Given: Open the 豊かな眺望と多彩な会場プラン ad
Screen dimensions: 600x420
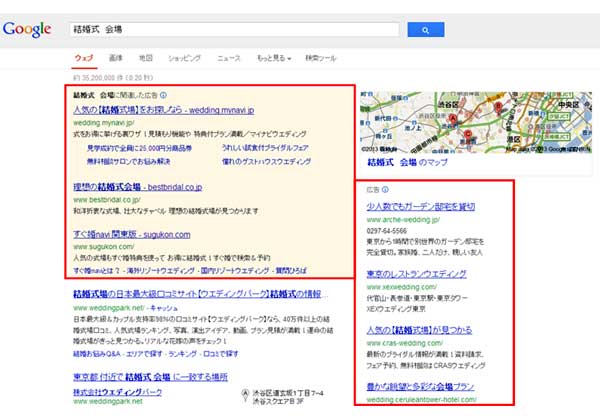Looking at the screenshot, I should coord(420,386).
